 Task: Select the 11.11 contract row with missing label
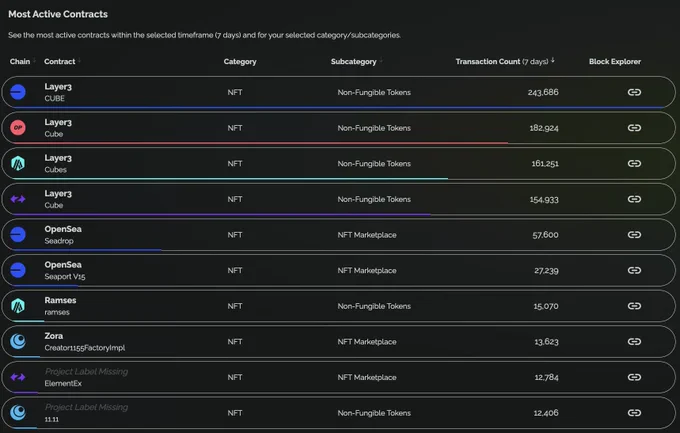coord(338,413)
